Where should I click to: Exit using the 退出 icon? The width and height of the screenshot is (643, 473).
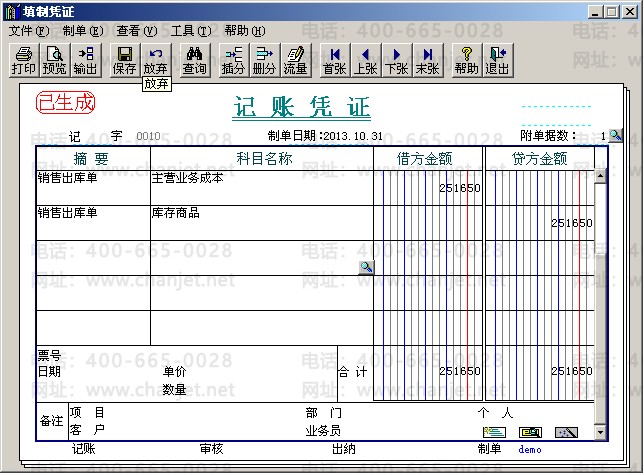497,61
